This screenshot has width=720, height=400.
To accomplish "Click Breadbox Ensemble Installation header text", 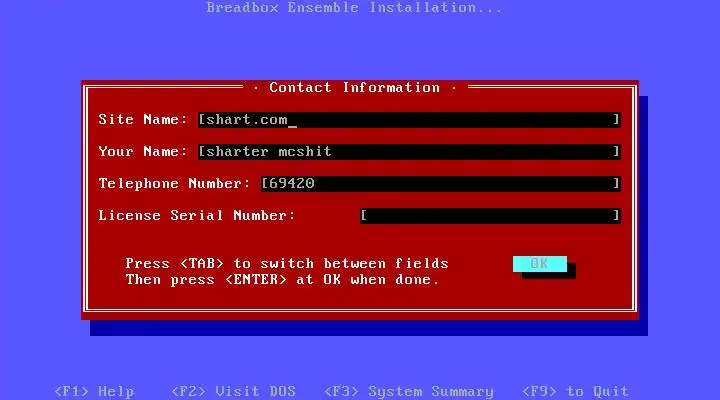I will click(x=354, y=7).
